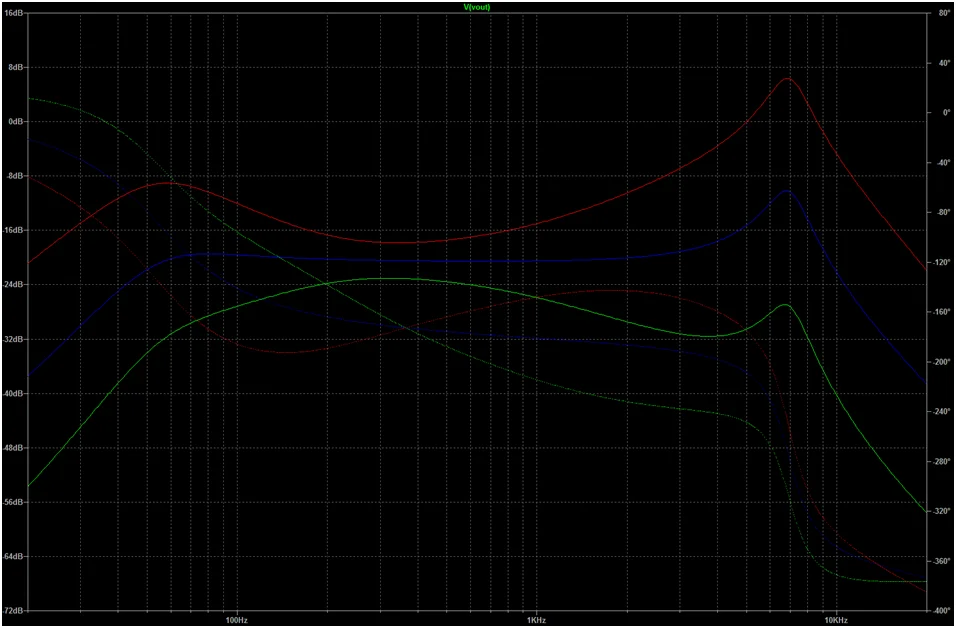Select the -200° phase axis label
Screen dimensions: 956x628
coord(941,362)
